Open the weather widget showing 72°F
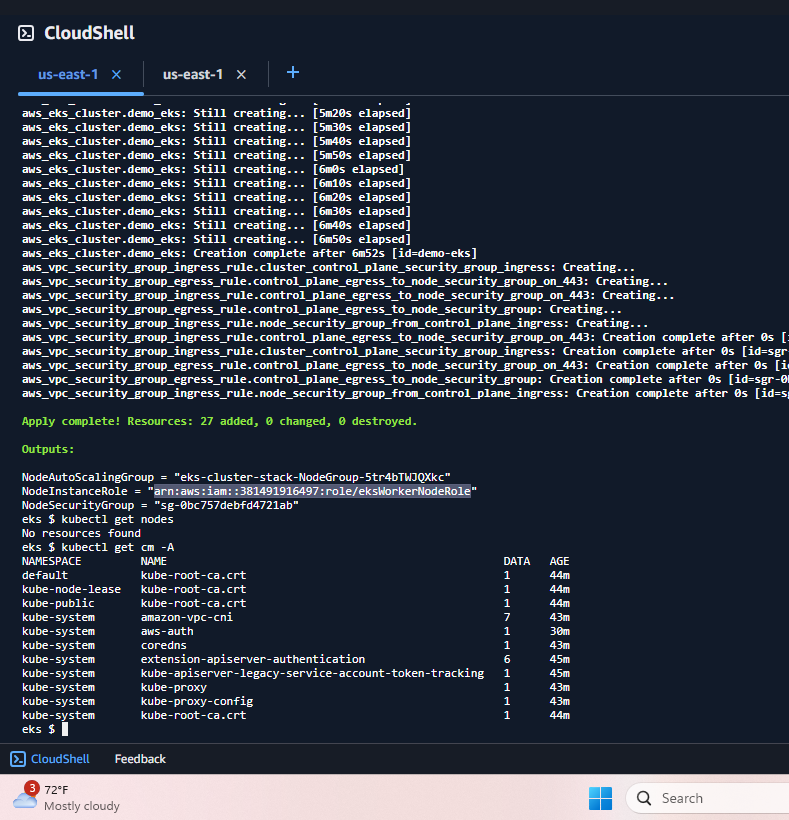The image size is (789, 820). pos(66,798)
